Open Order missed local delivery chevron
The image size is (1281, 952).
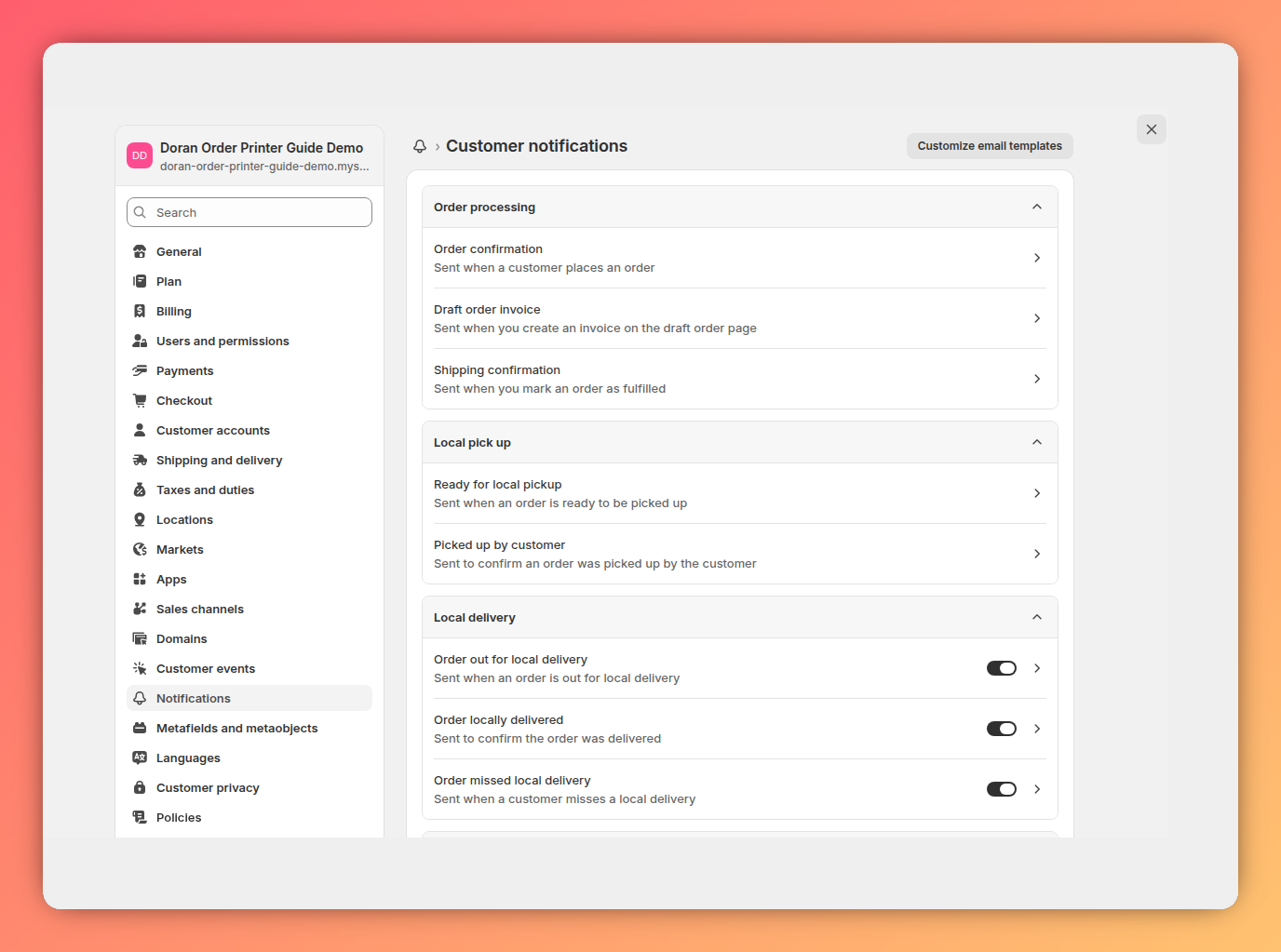pos(1037,789)
